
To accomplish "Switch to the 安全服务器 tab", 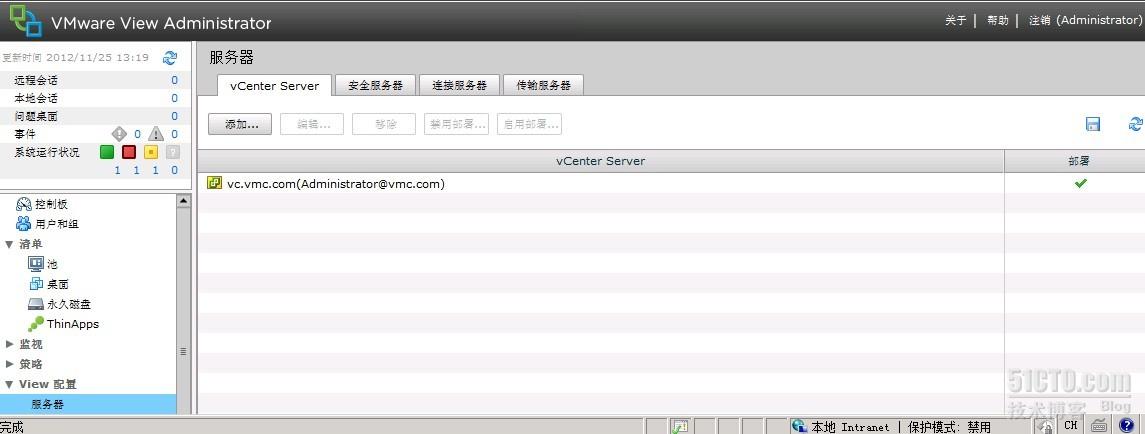I will (375, 85).
